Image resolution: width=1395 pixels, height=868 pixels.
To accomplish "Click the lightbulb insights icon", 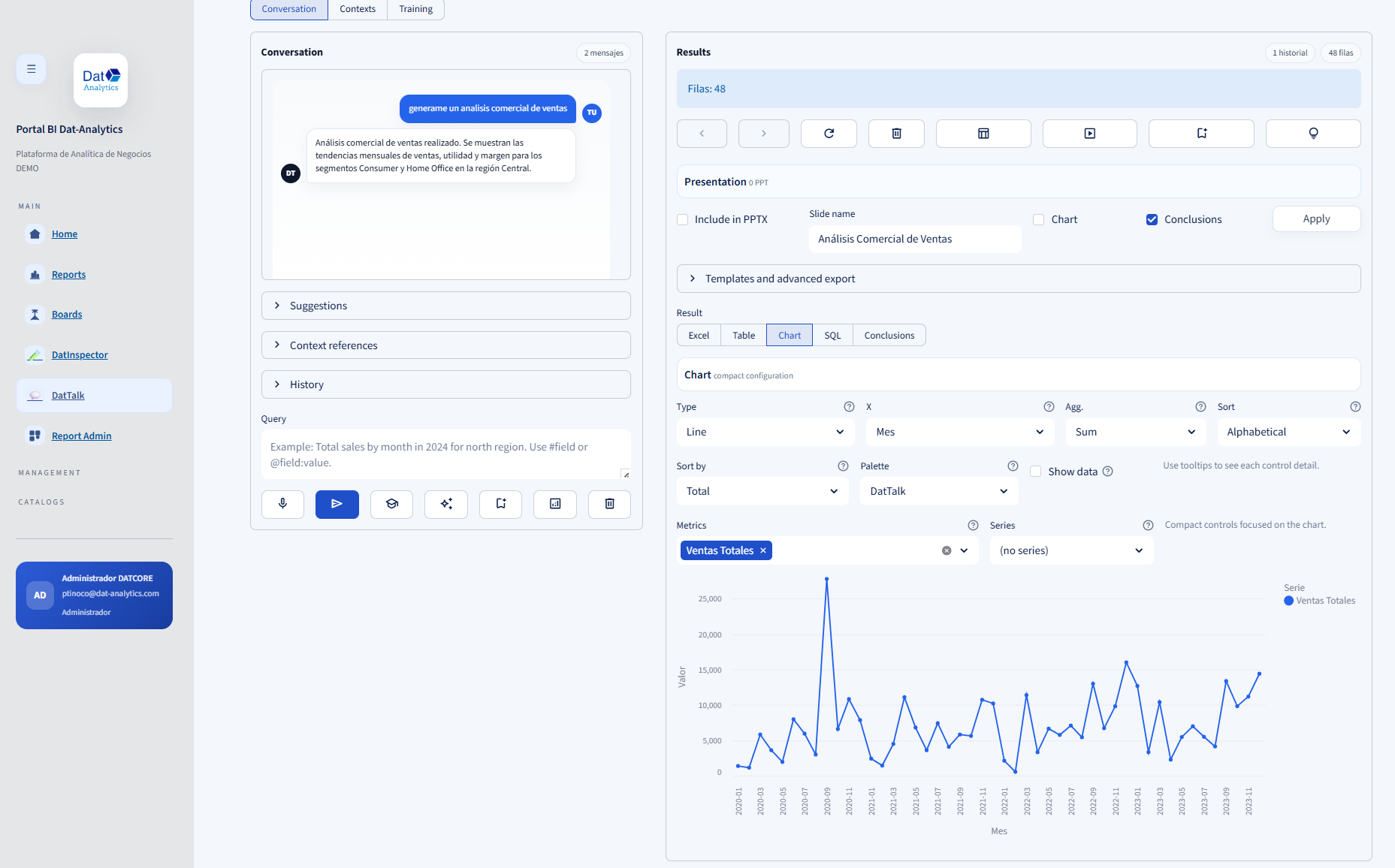I will [x=1313, y=134].
